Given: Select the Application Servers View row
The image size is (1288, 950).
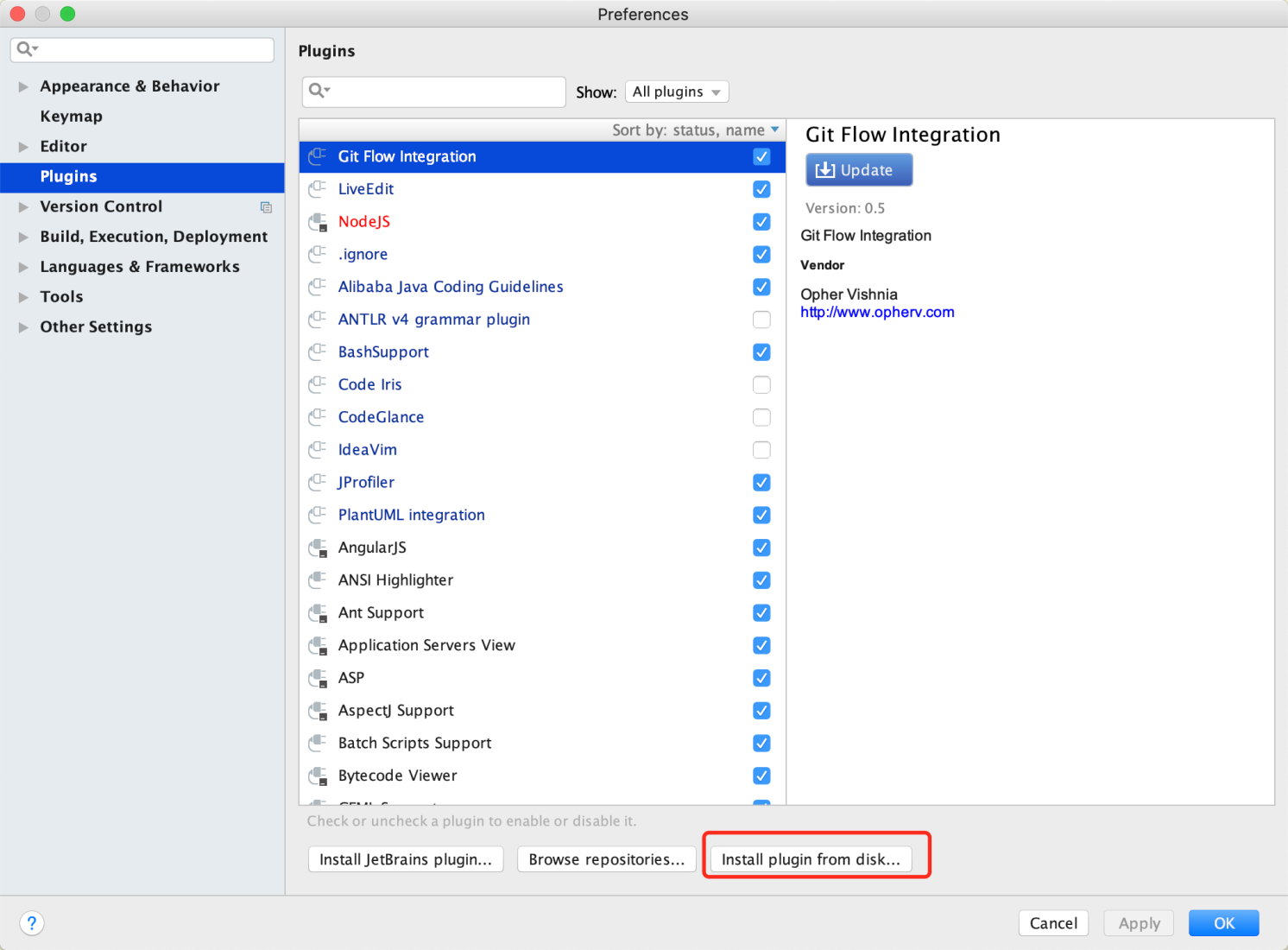Looking at the screenshot, I should click(542, 645).
